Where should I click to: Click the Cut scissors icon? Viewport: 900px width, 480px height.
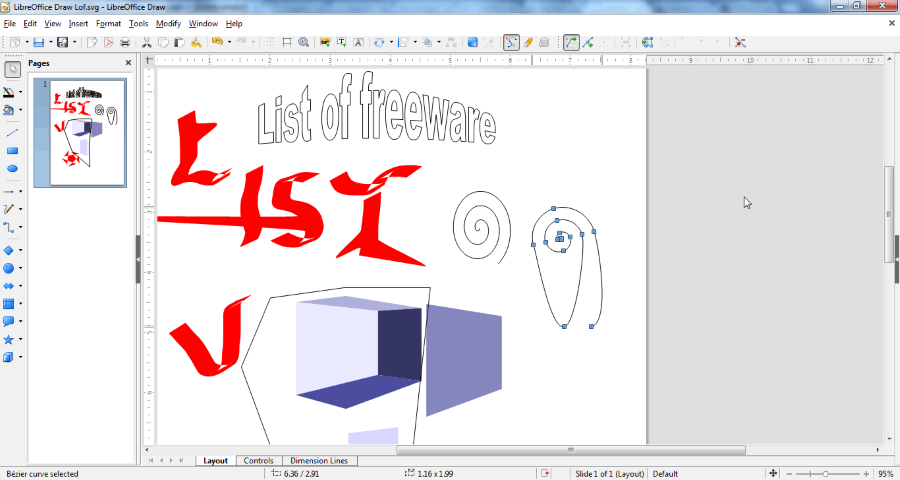point(146,42)
